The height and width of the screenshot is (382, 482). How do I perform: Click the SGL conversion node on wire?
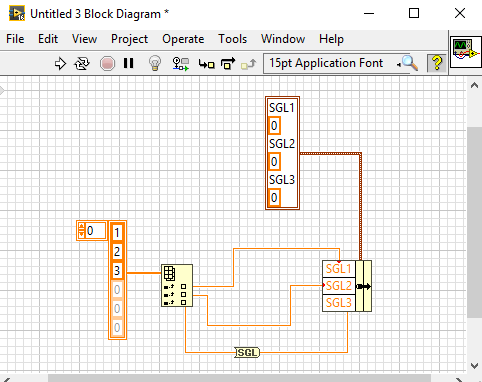point(247,352)
